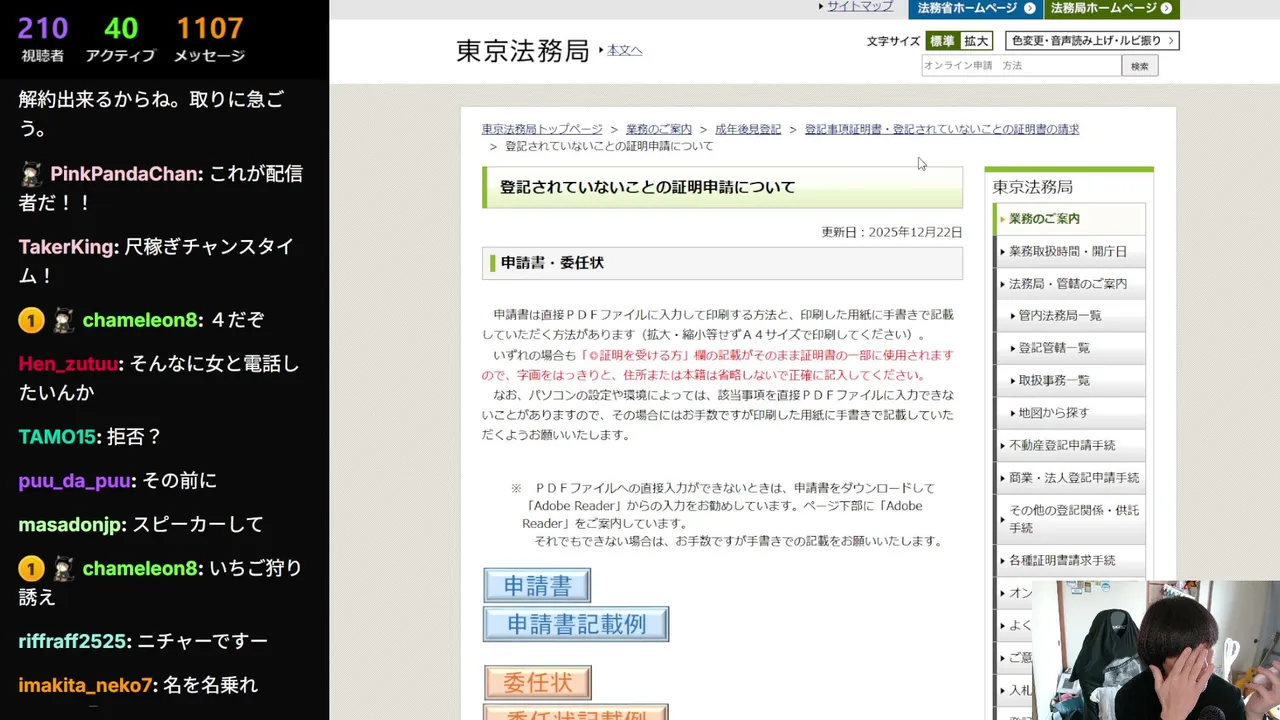Open 登記管轄一覧 sidebar item

tap(1069, 348)
